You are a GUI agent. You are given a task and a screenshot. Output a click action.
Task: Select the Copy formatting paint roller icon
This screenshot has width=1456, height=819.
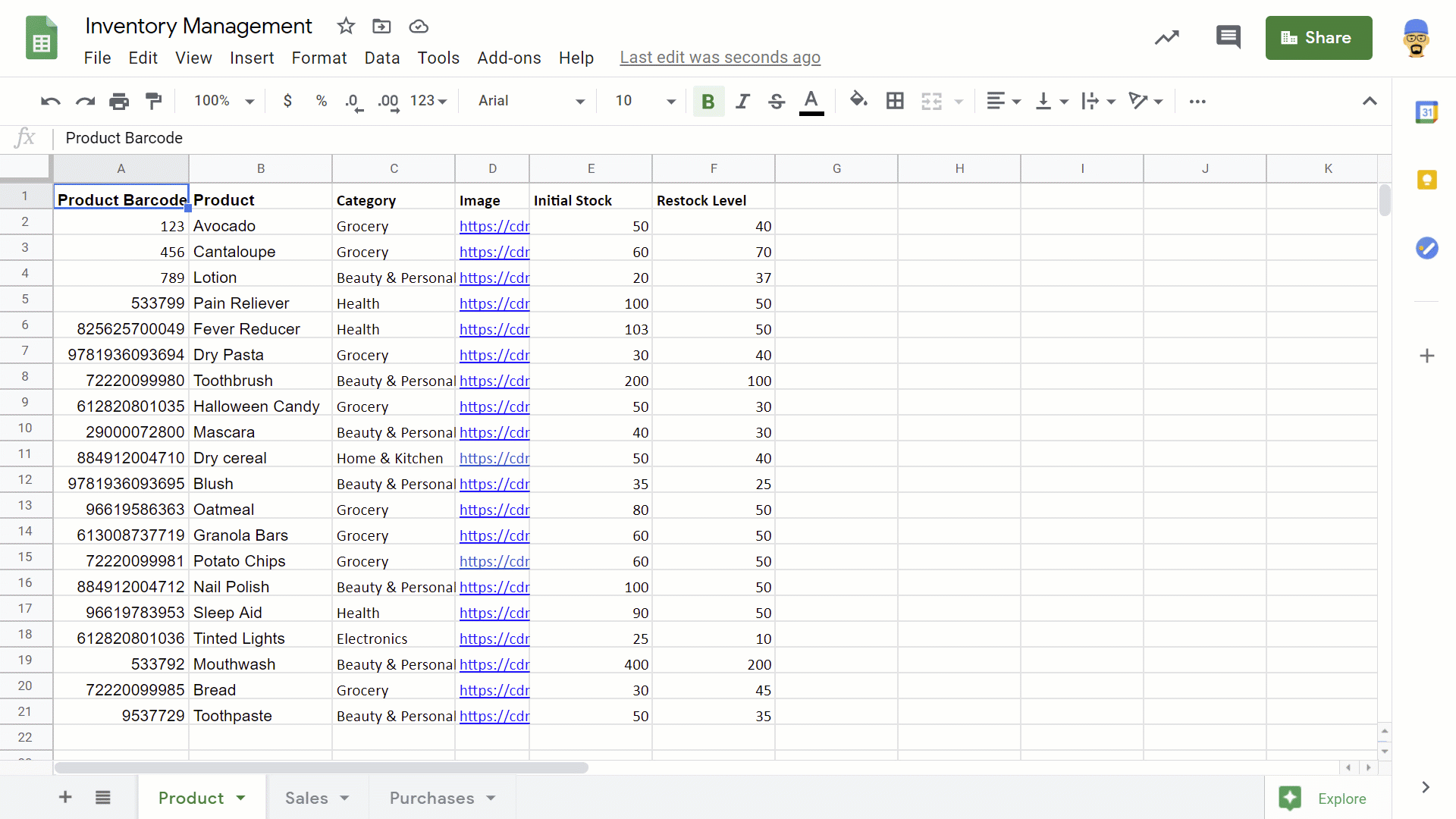154,101
